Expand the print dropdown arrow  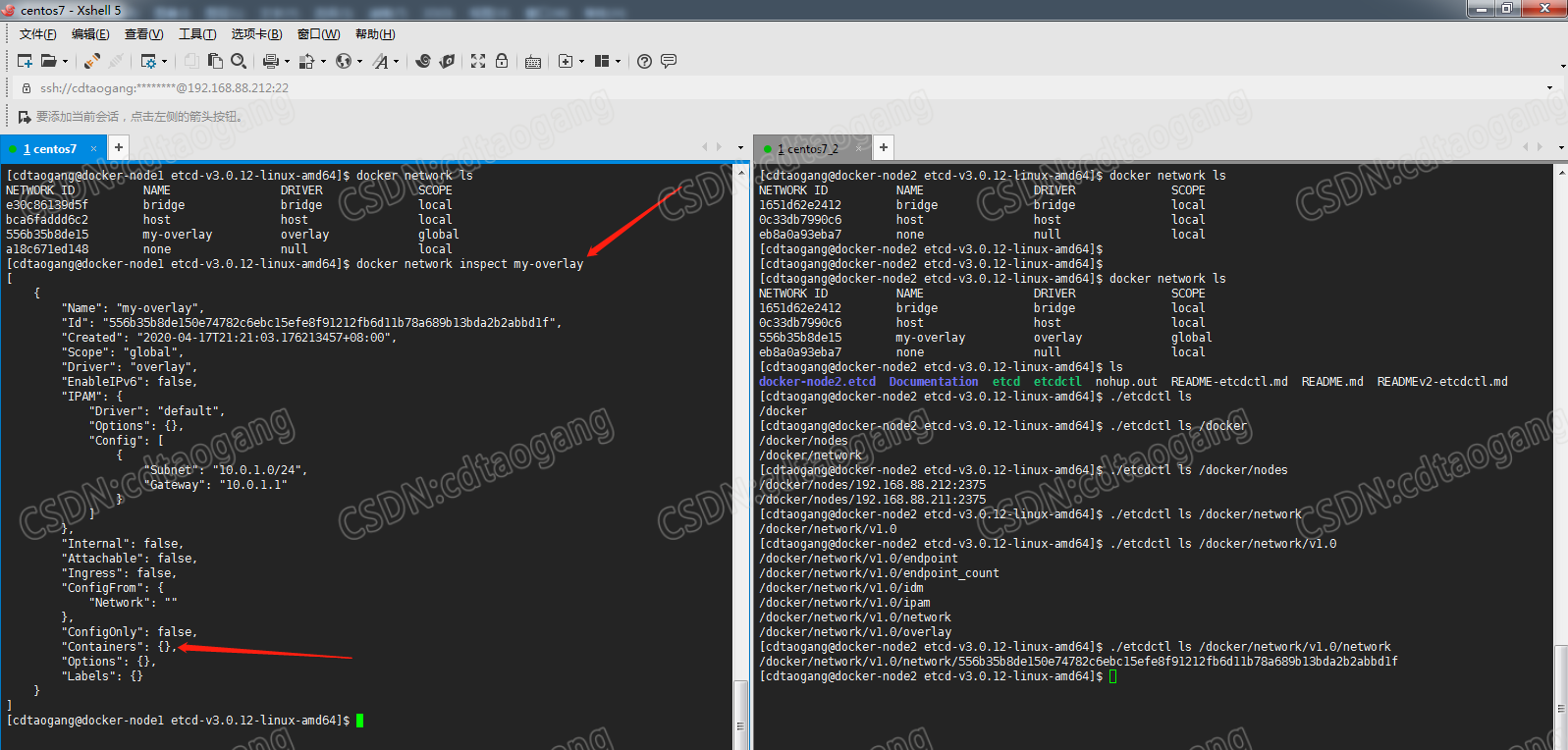pos(287,61)
